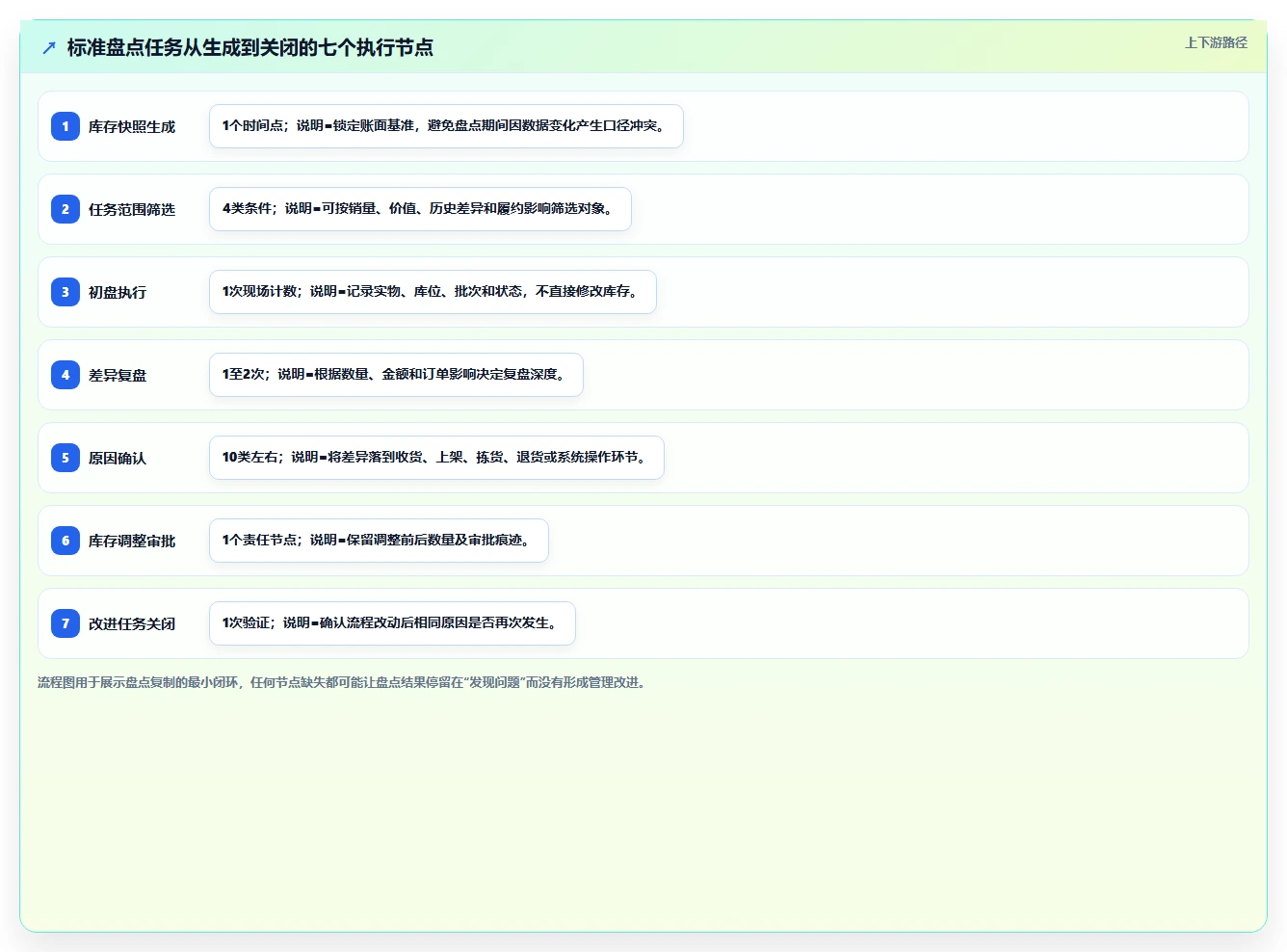Select step number badge 5
Image resolution: width=1287 pixels, height=952 pixels.
click(66, 458)
